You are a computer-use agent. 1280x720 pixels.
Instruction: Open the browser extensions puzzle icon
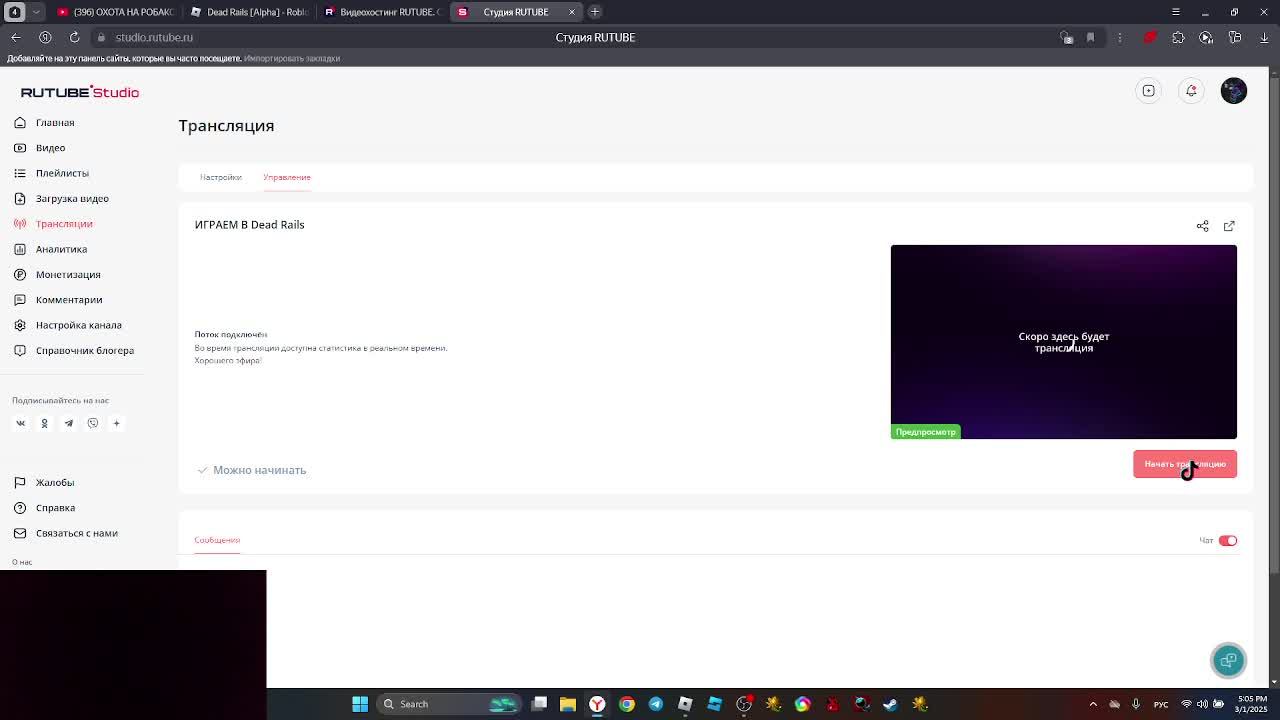click(x=1178, y=37)
